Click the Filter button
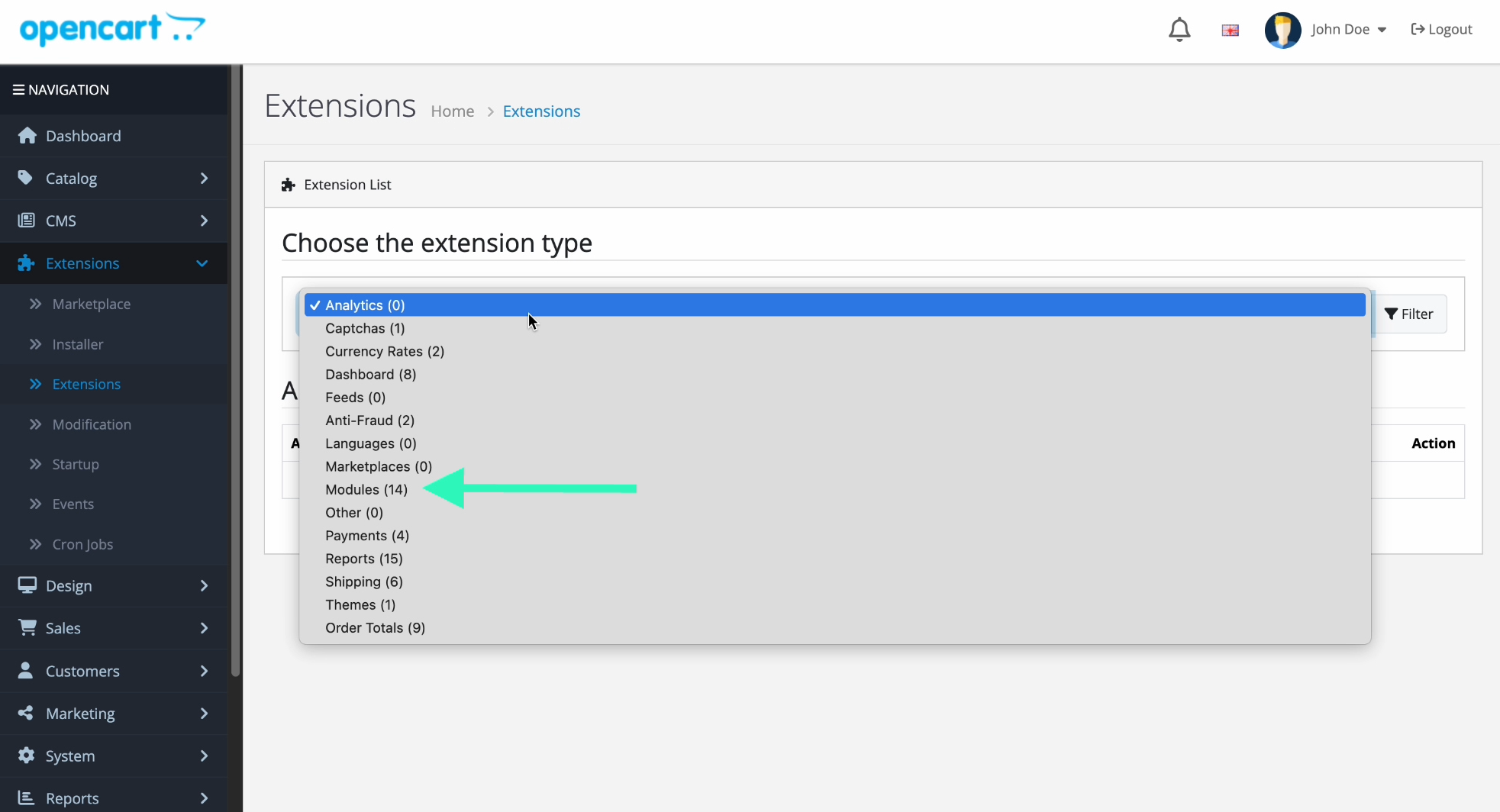The image size is (1500, 812). pyautogui.click(x=1409, y=314)
